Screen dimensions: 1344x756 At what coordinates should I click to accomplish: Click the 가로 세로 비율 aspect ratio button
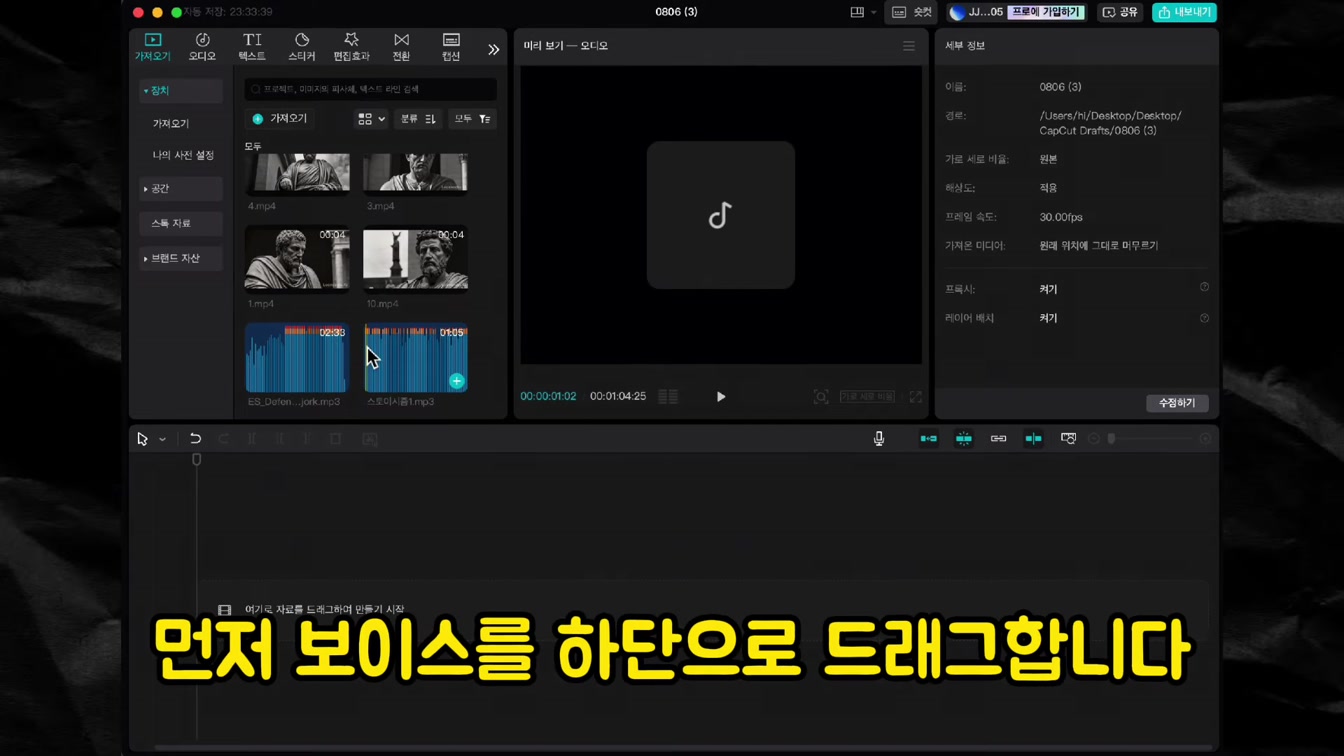868,397
